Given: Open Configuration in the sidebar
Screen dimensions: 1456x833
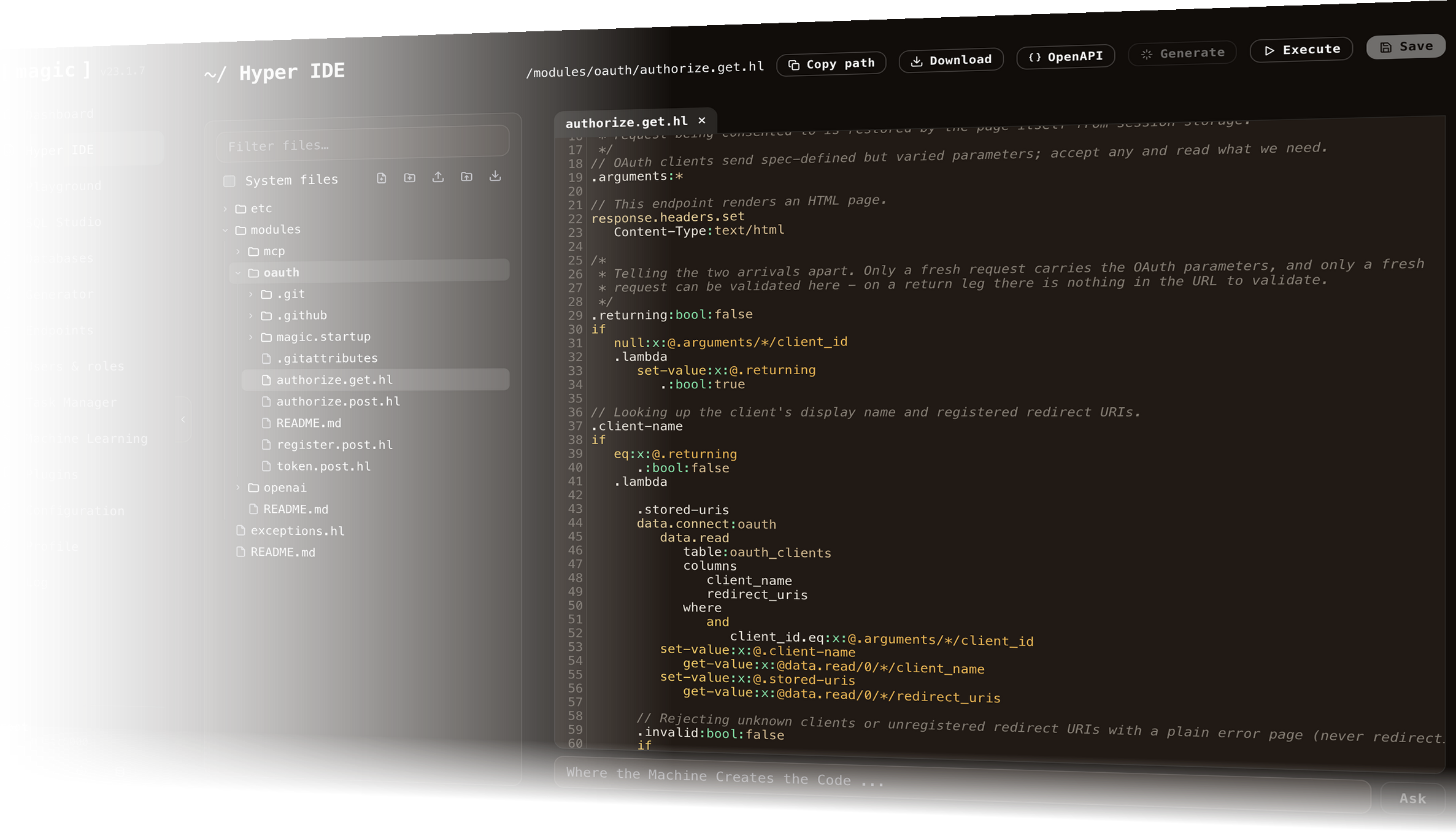Looking at the screenshot, I should tap(75, 510).
